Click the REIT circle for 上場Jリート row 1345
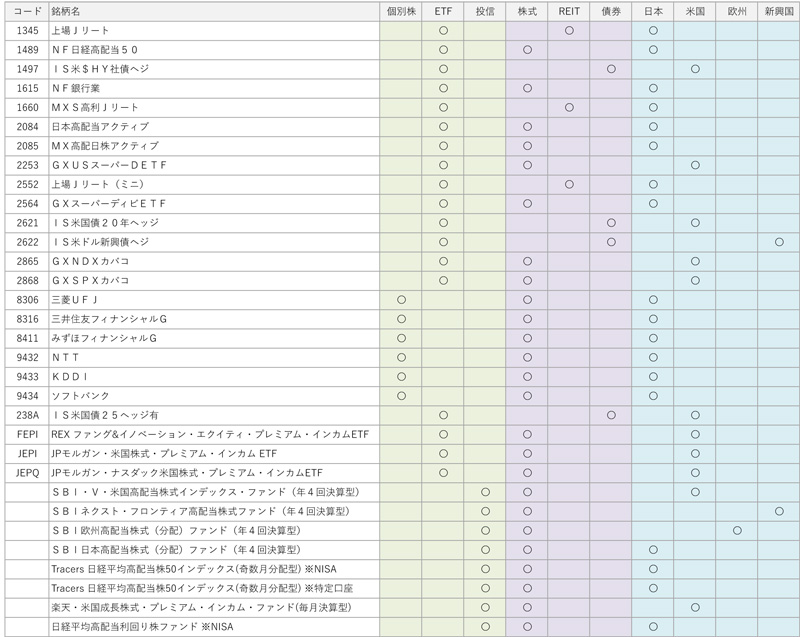 569,31
